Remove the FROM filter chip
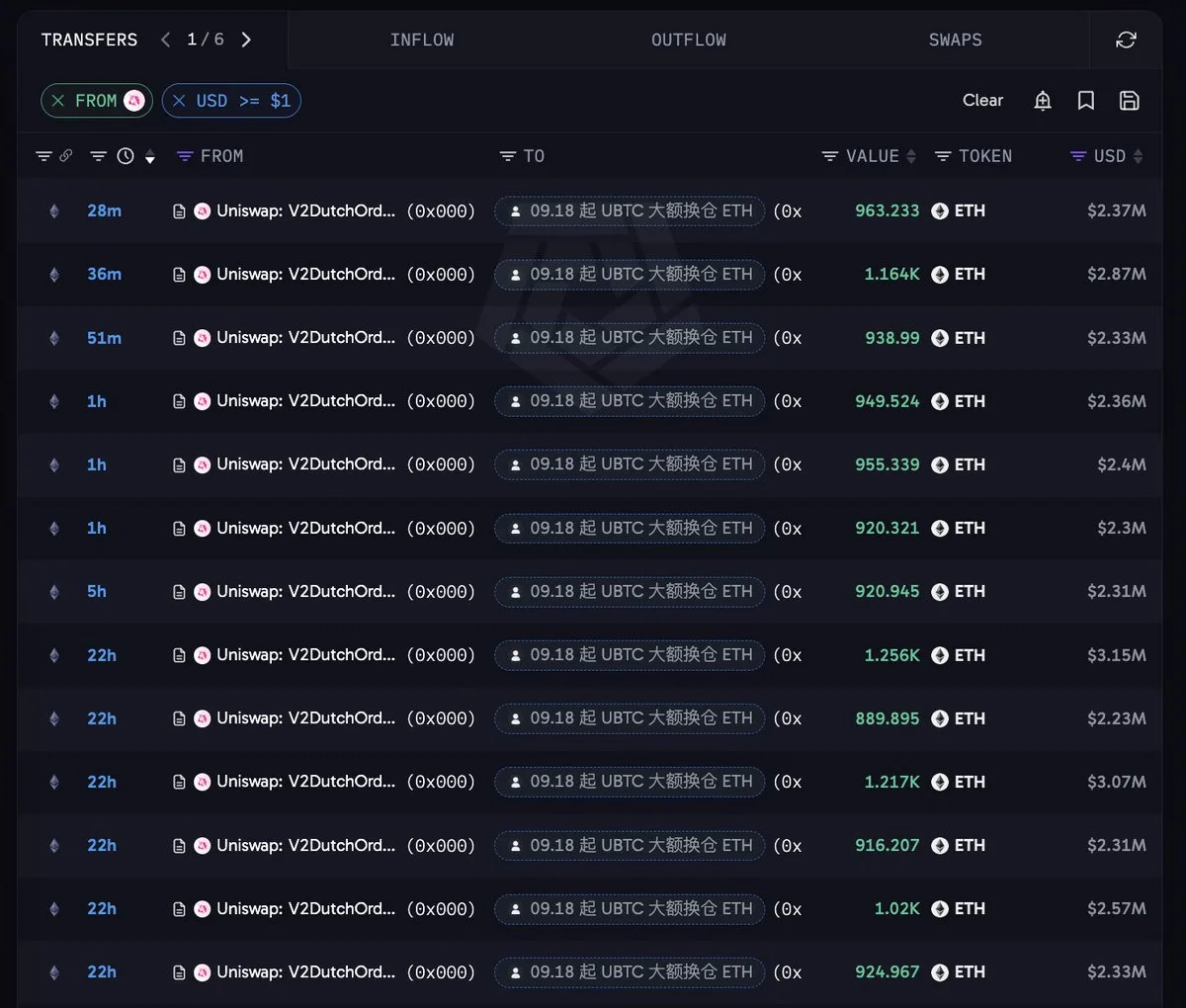Viewport: 1186px width, 1008px height. click(58, 101)
